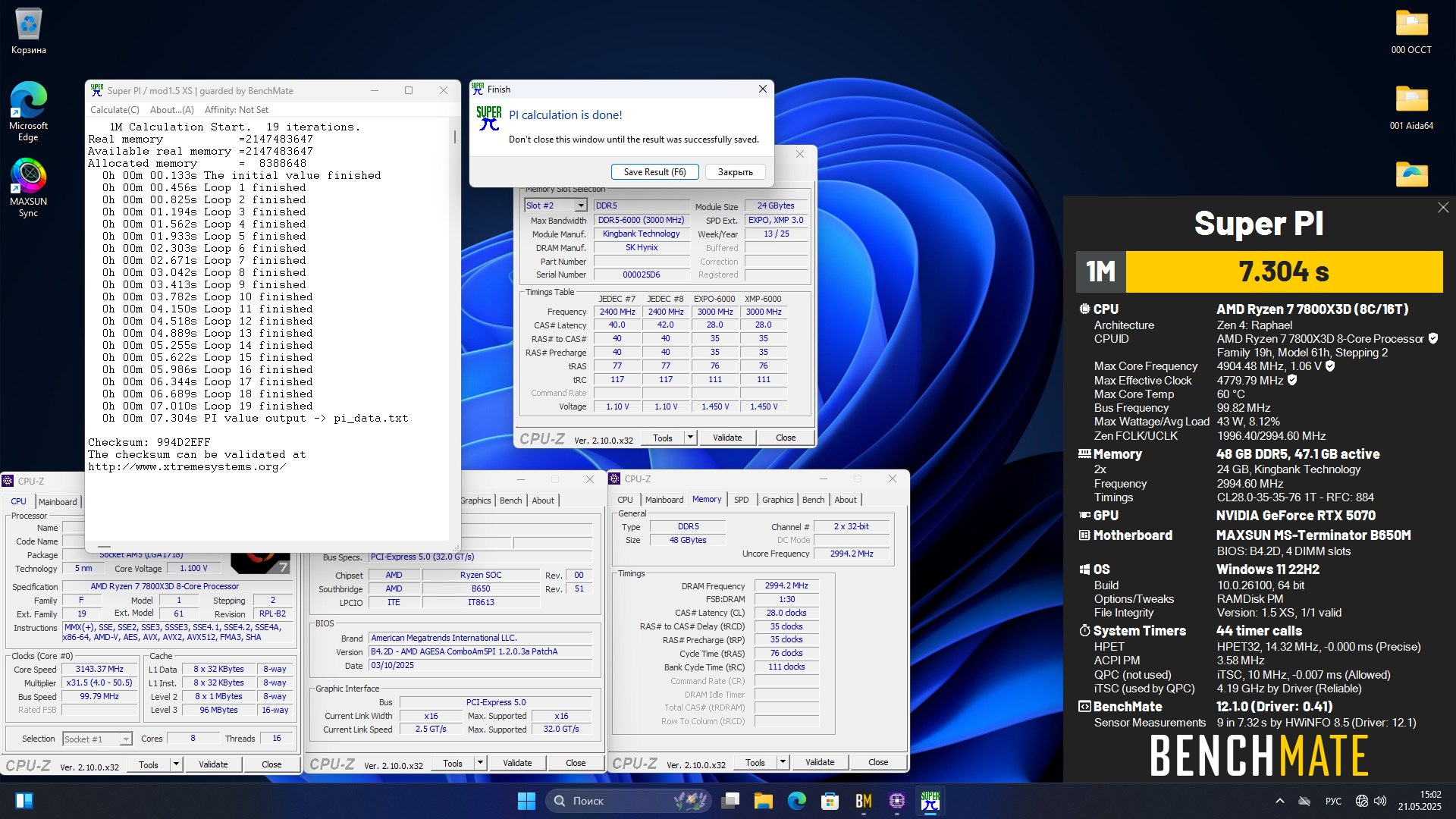Click the DRAM Frequency 2994.2 MHz field
The height and width of the screenshot is (819, 1456).
786,585
